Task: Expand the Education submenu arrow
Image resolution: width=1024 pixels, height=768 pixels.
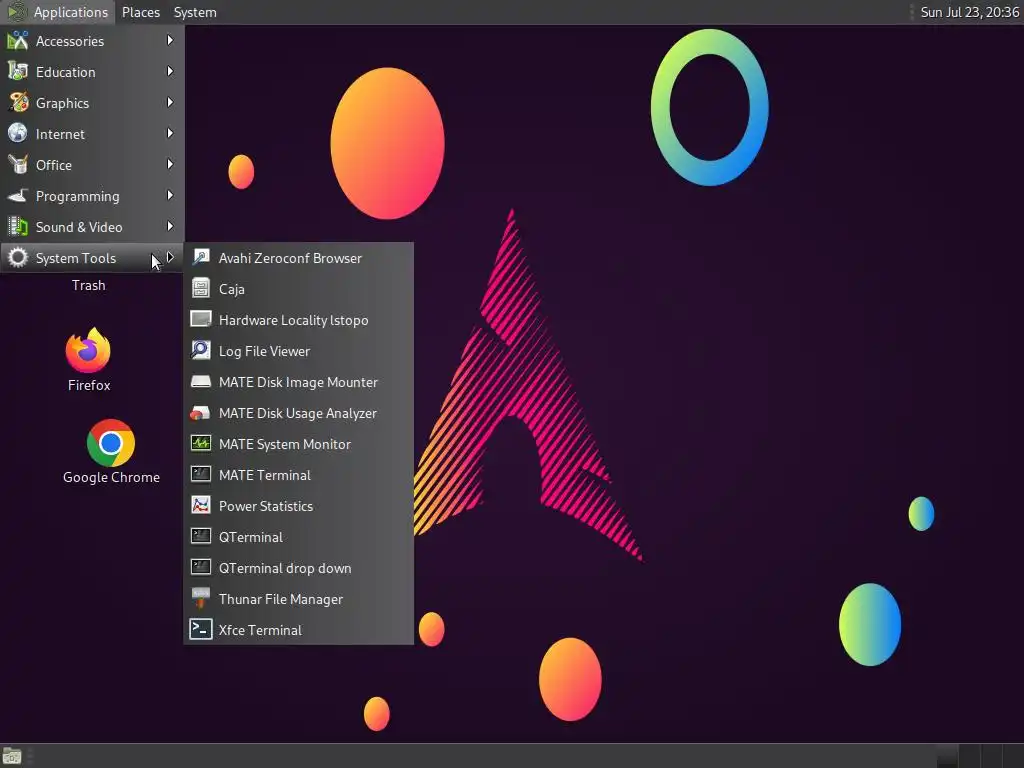Action: click(170, 71)
